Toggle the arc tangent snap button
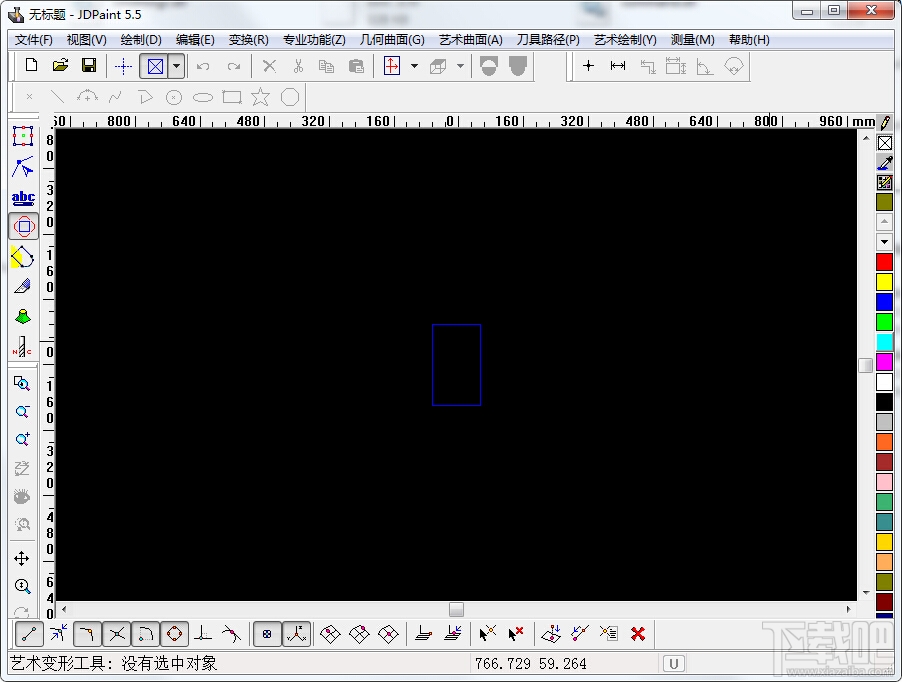Image resolution: width=902 pixels, height=682 pixels. coord(146,634)
